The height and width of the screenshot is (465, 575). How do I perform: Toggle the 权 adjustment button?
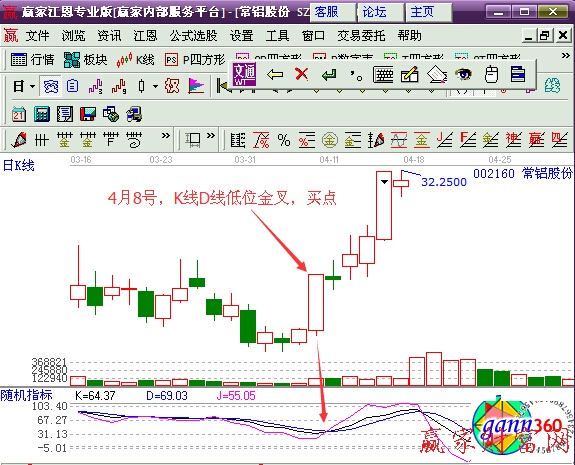click(x=172, y=86)
